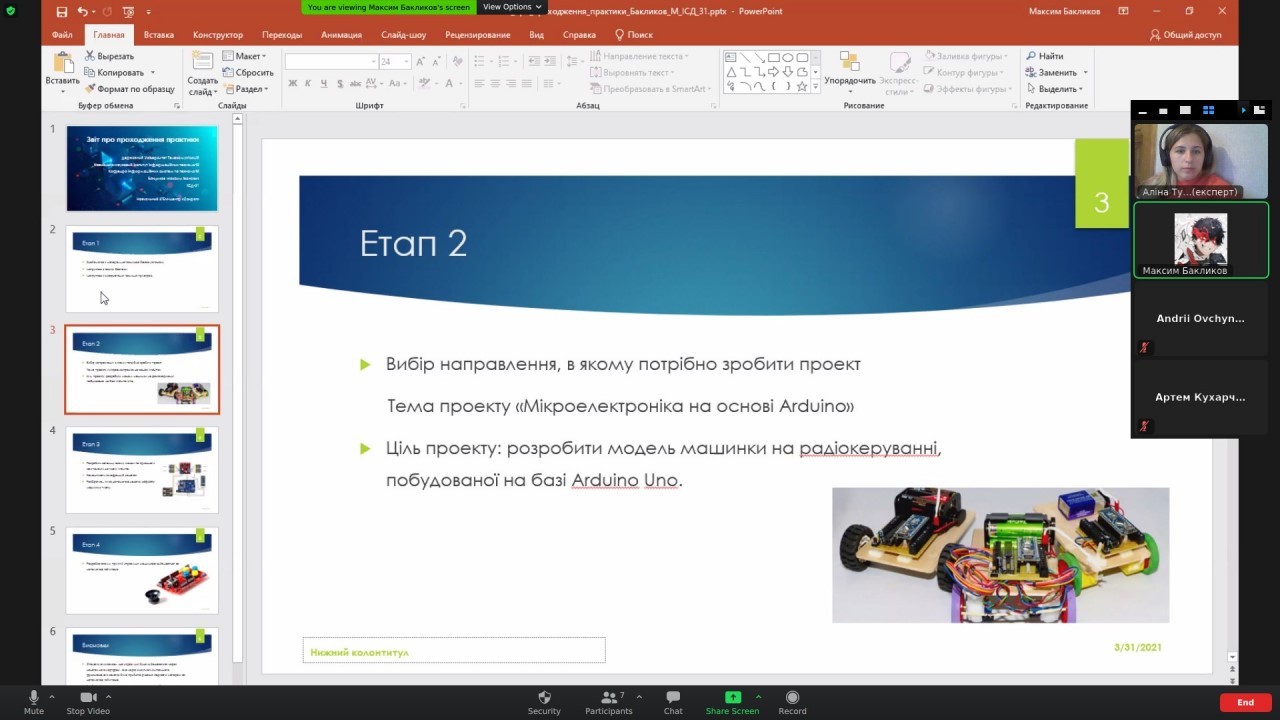The width and height of the screenshot is (1280, 720).
Task: Toggle italic К formatting
Action: click(x=308, y=83)
